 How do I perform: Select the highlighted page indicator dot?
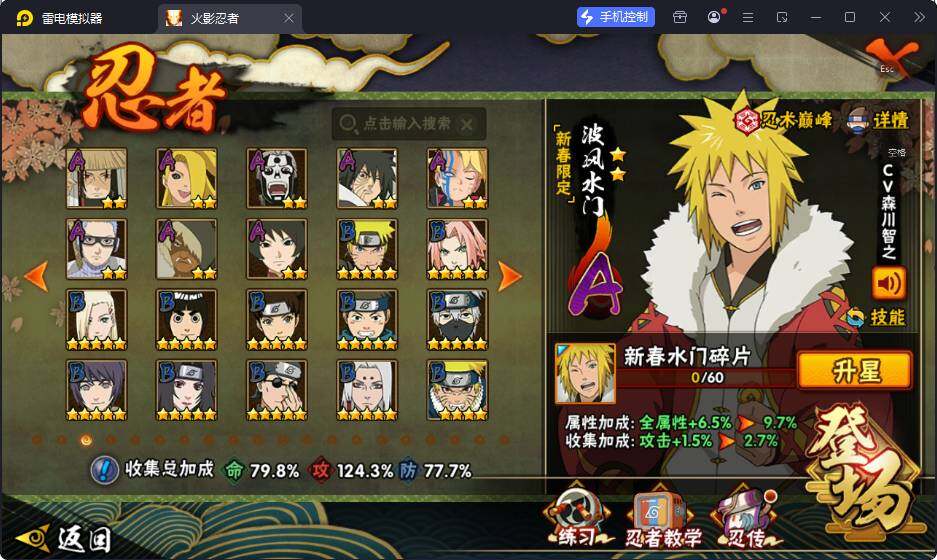click(x=86, y=440)
